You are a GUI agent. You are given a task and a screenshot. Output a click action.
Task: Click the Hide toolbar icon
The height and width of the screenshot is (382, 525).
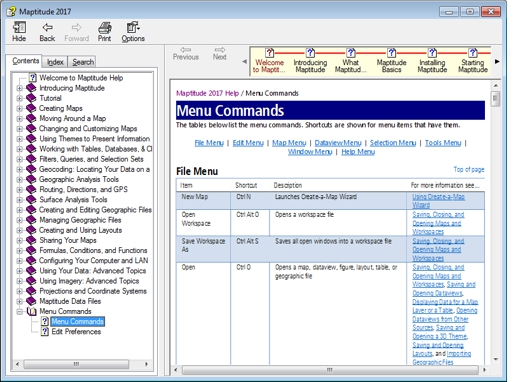coord(19,27)
